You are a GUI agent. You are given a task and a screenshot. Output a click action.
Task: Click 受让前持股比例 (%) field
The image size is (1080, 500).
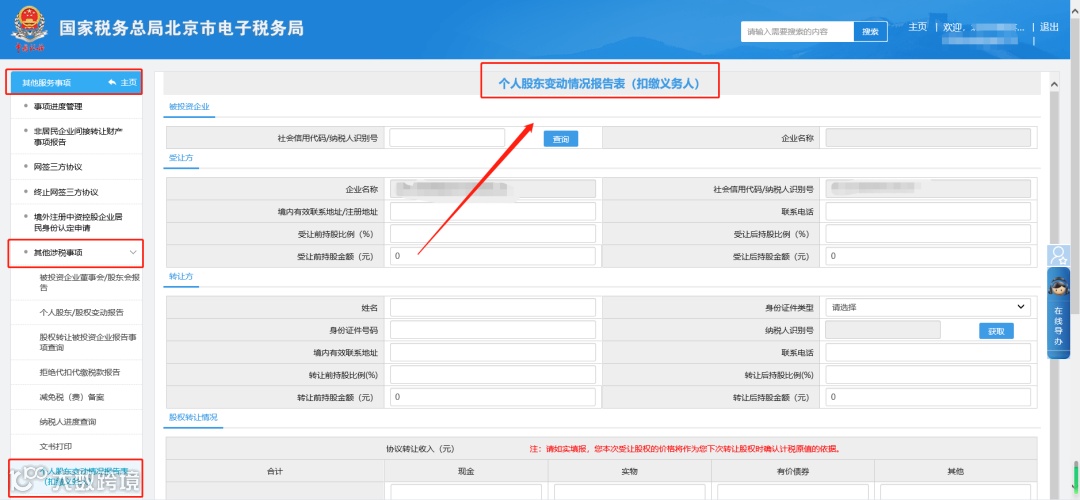tap(492, 233)
